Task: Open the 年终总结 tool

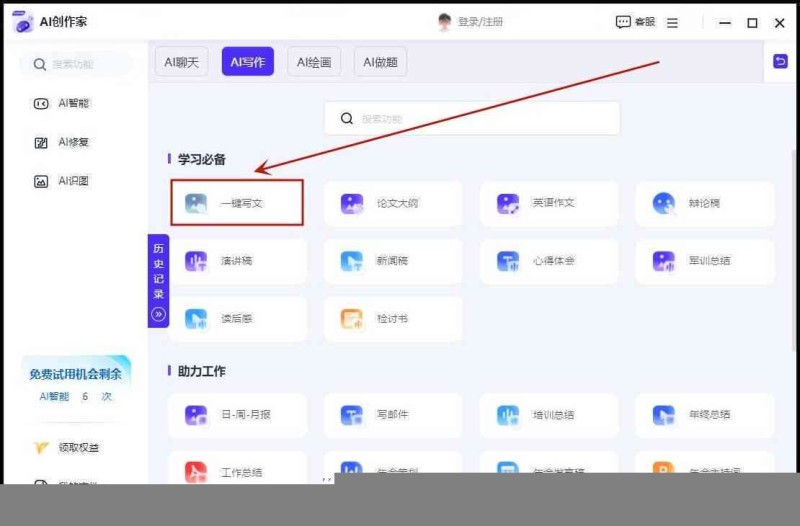Action: [705, 415]
